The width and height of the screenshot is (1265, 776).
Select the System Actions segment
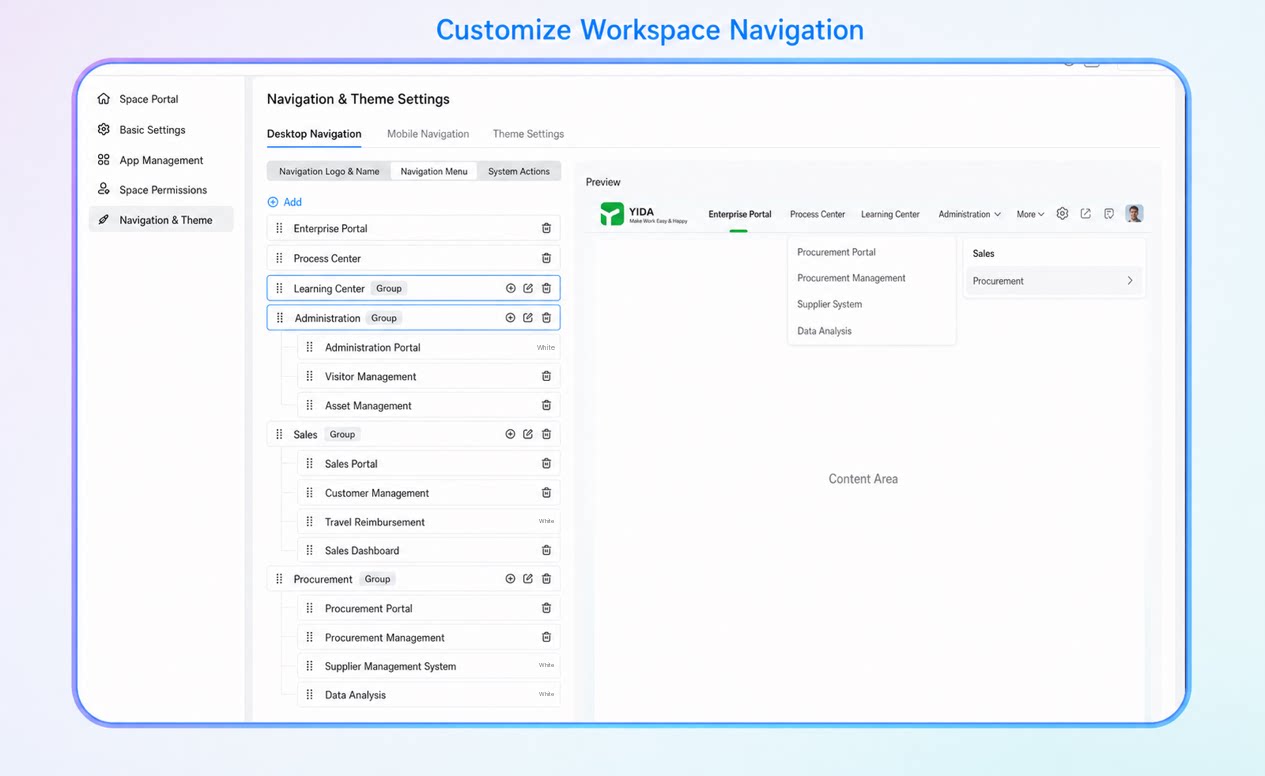[x=519, y=171]
